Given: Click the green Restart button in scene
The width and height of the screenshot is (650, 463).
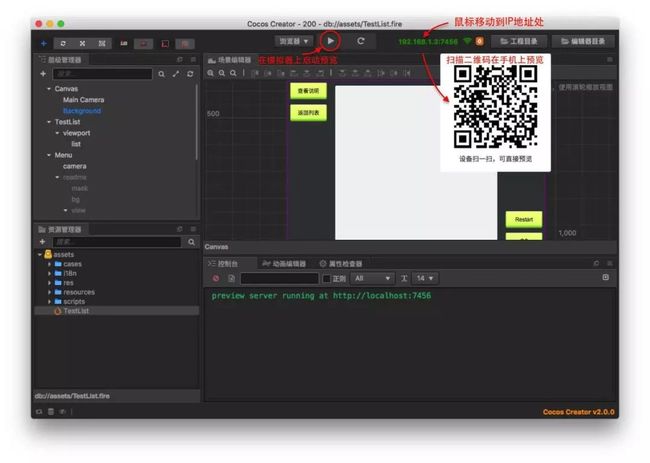Looking at the screenshot, I should [x=524, y=219].
